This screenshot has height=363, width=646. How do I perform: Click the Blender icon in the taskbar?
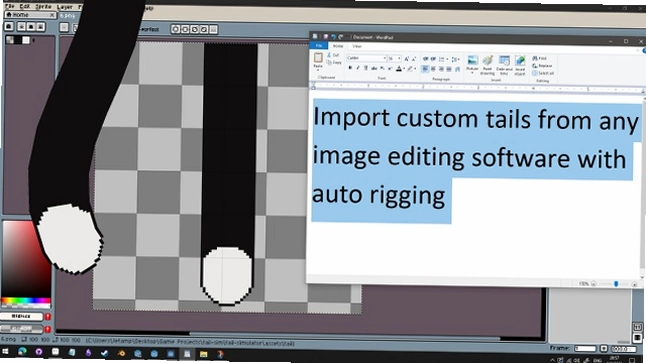(121, 353)
